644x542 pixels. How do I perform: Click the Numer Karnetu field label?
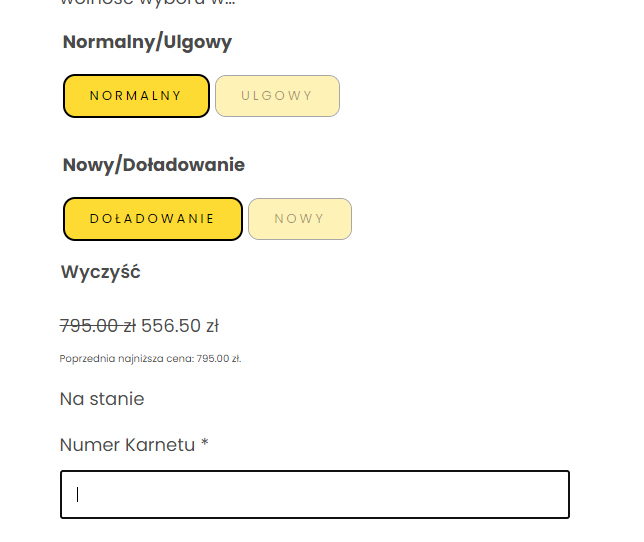(127, 445)
